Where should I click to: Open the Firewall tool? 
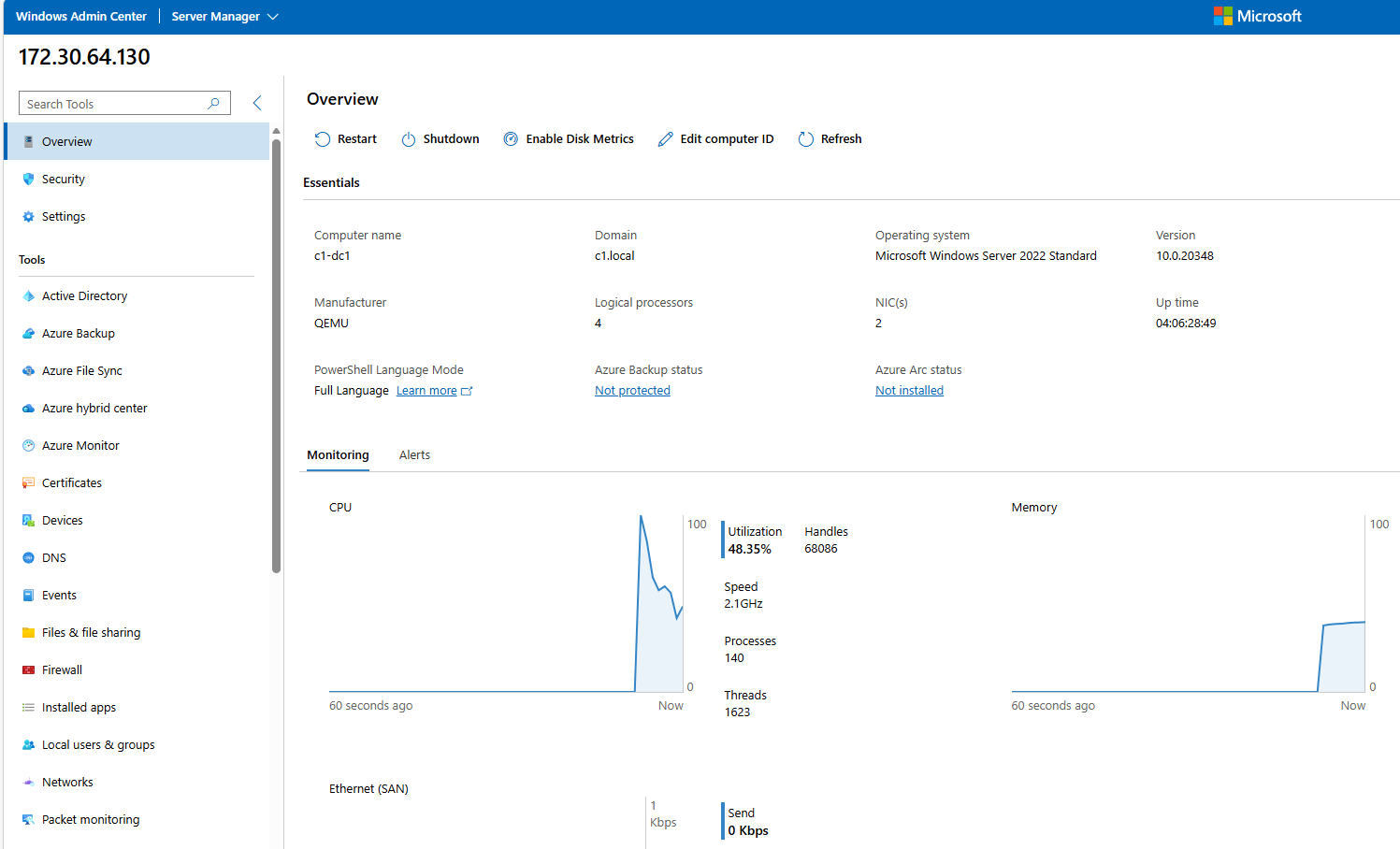pos(62,669)
